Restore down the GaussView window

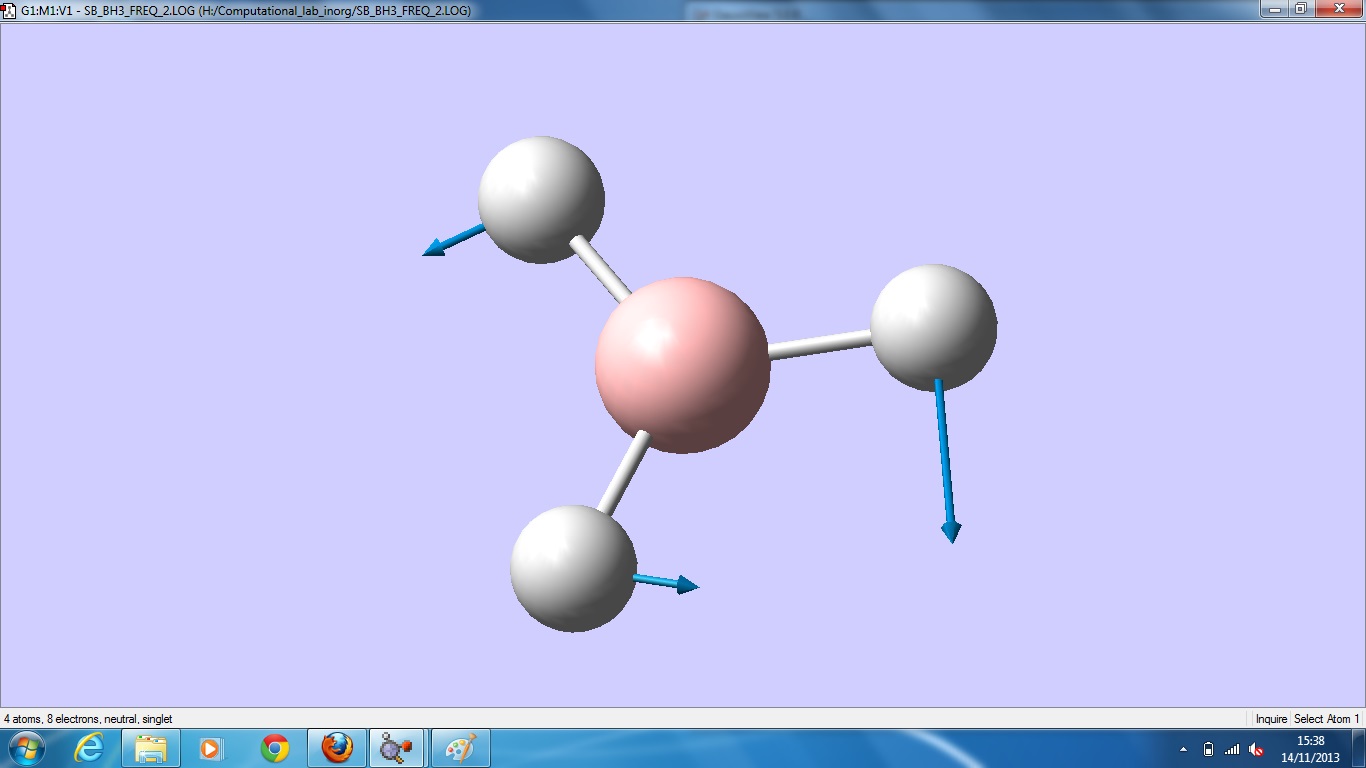pos(1301,9)
